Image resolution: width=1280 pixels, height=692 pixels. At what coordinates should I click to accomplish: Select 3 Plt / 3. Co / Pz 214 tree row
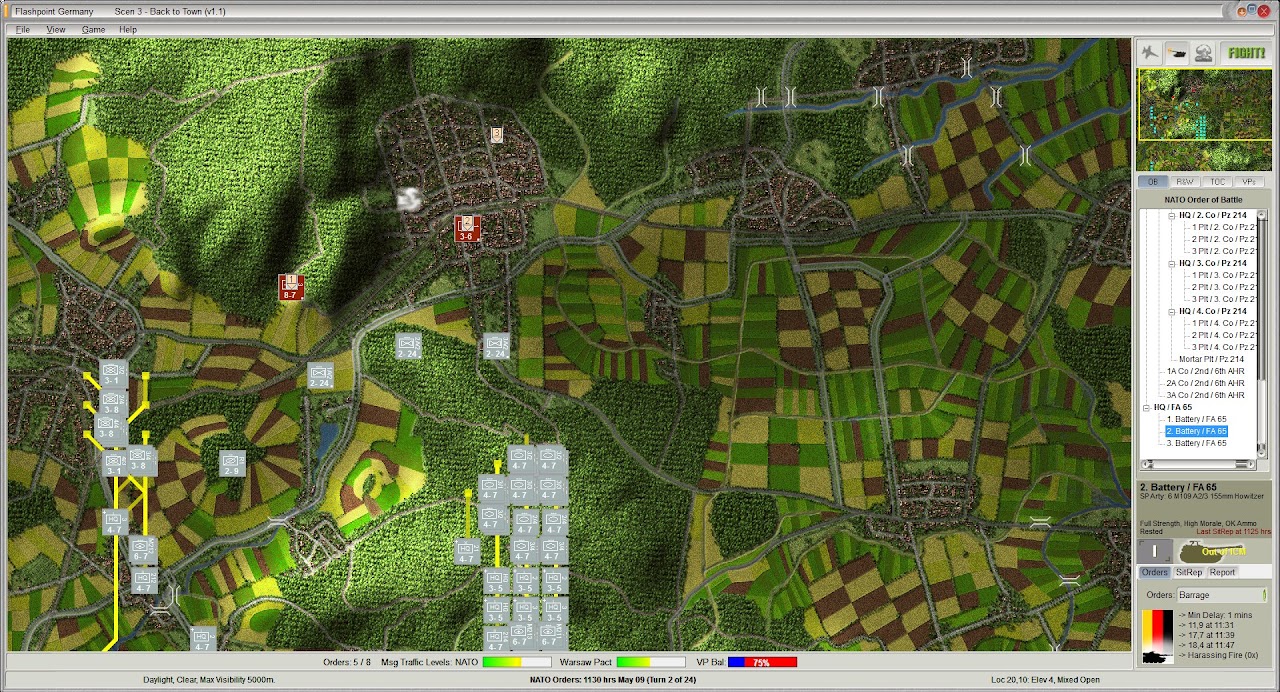tap(1223, 299)
